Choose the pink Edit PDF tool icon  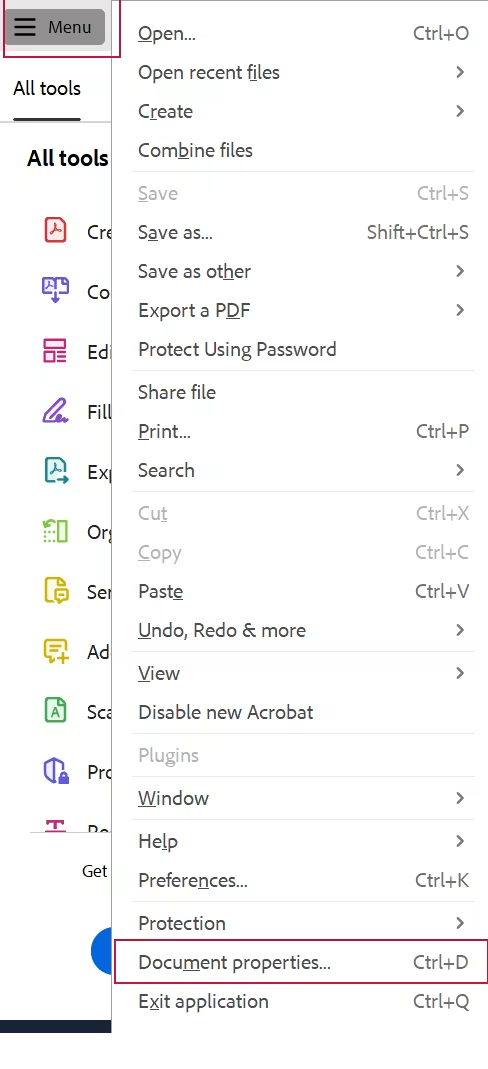click(x=55, y=350)
